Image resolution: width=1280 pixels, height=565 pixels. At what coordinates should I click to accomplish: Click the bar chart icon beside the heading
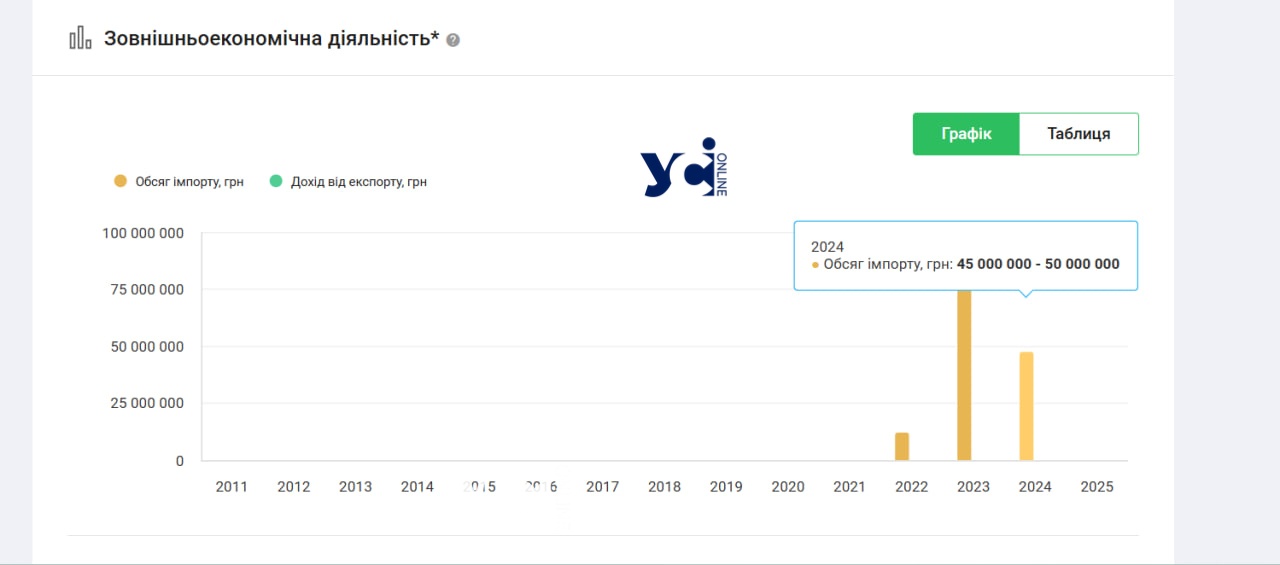80,39
